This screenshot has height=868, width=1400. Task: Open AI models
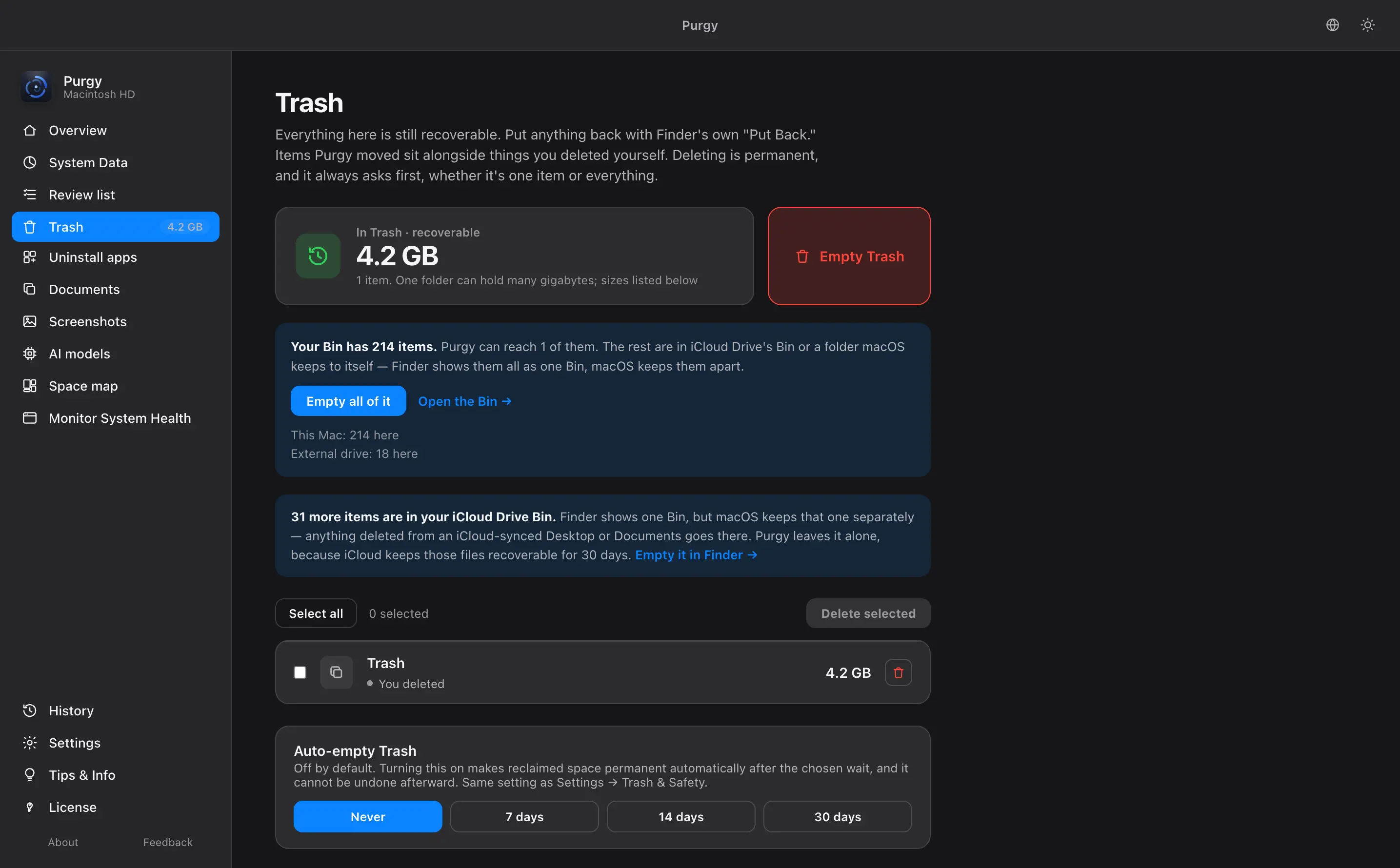point(116,354)
